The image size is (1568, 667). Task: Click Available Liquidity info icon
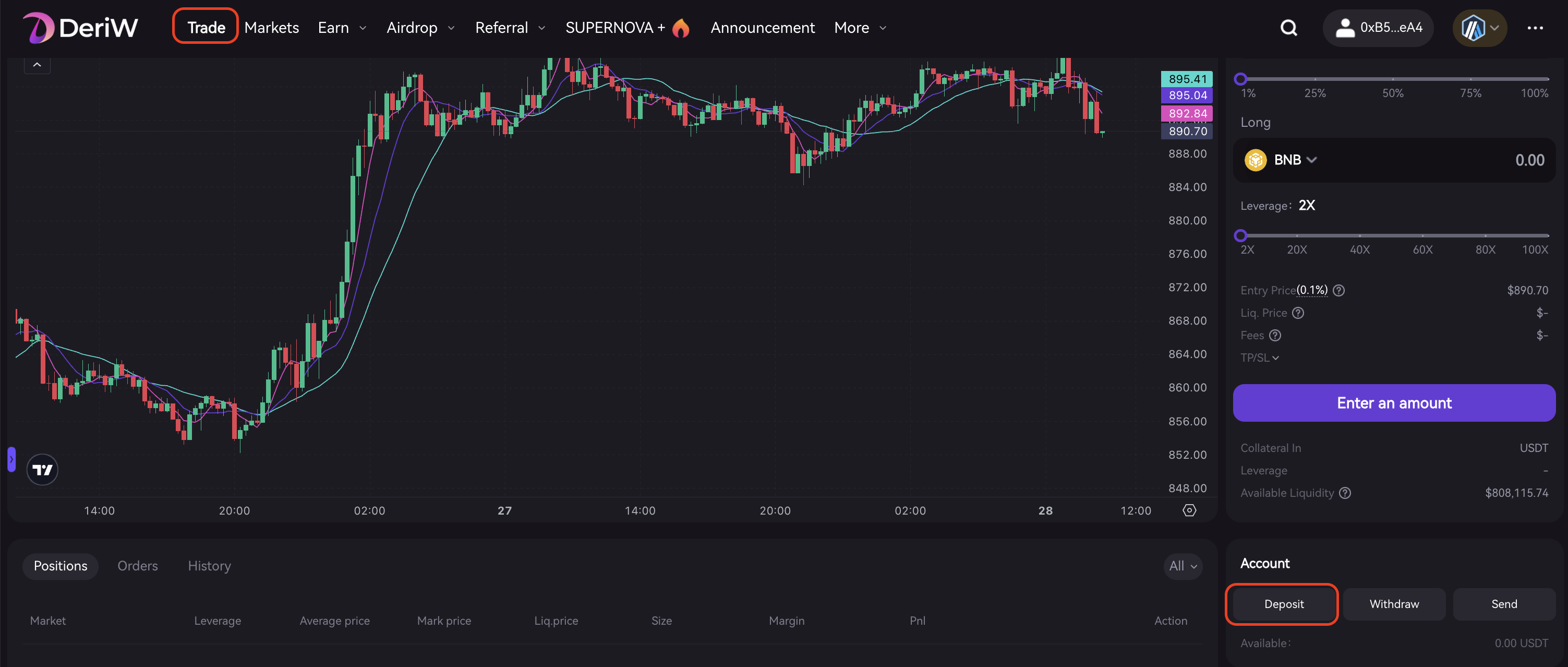1345,493
